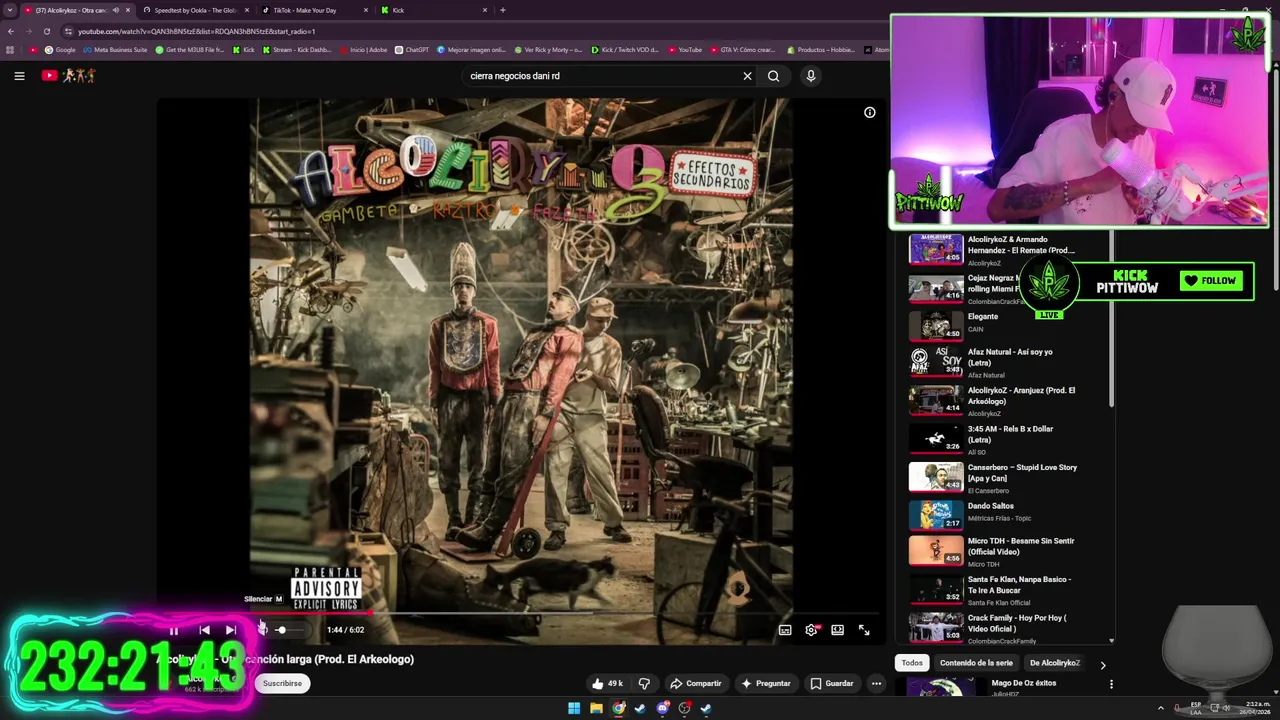Like the video with thumbs up

(607, 683)
